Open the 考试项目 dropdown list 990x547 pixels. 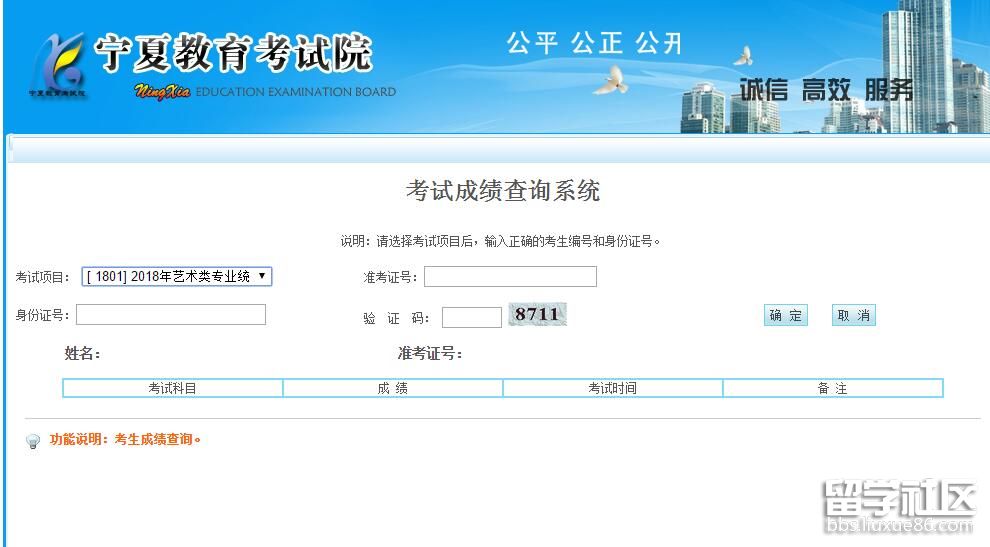click(x=177, y=277)
